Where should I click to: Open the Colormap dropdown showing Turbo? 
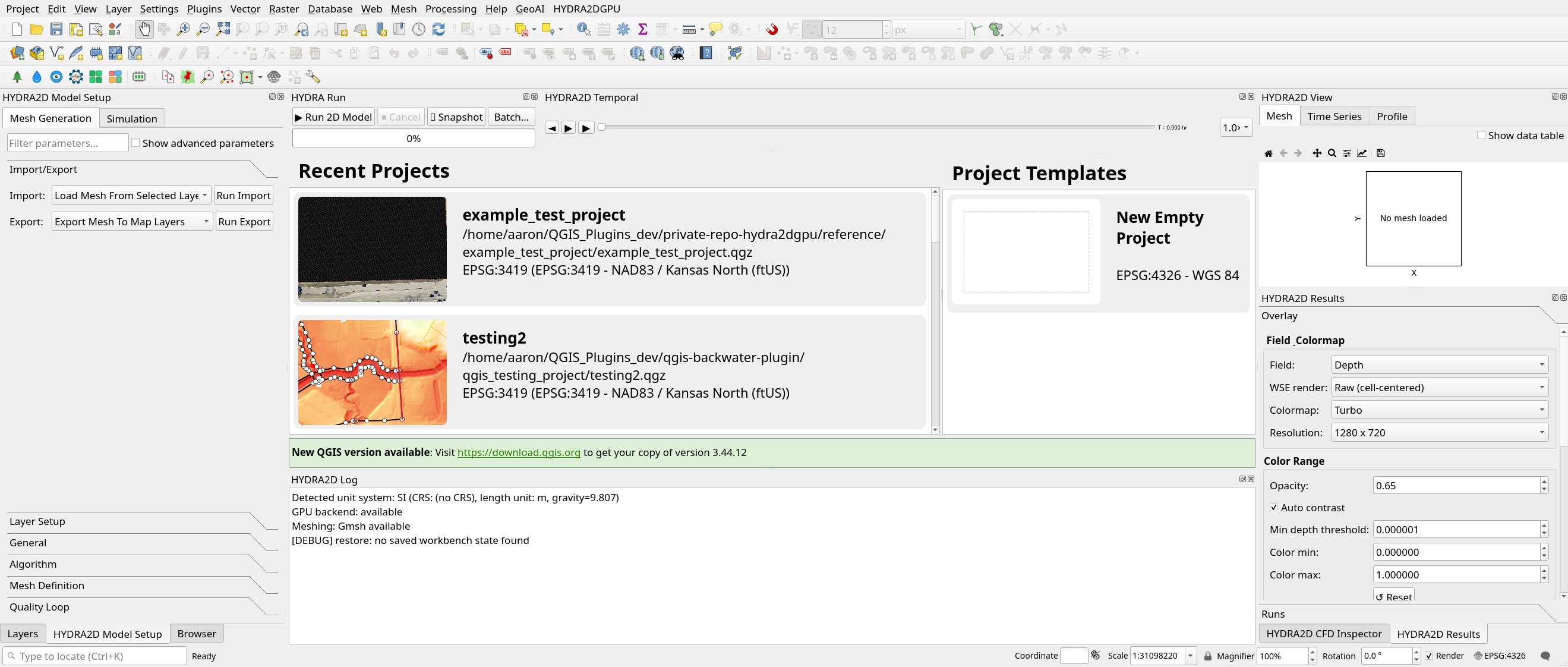tap(1440, 410)
